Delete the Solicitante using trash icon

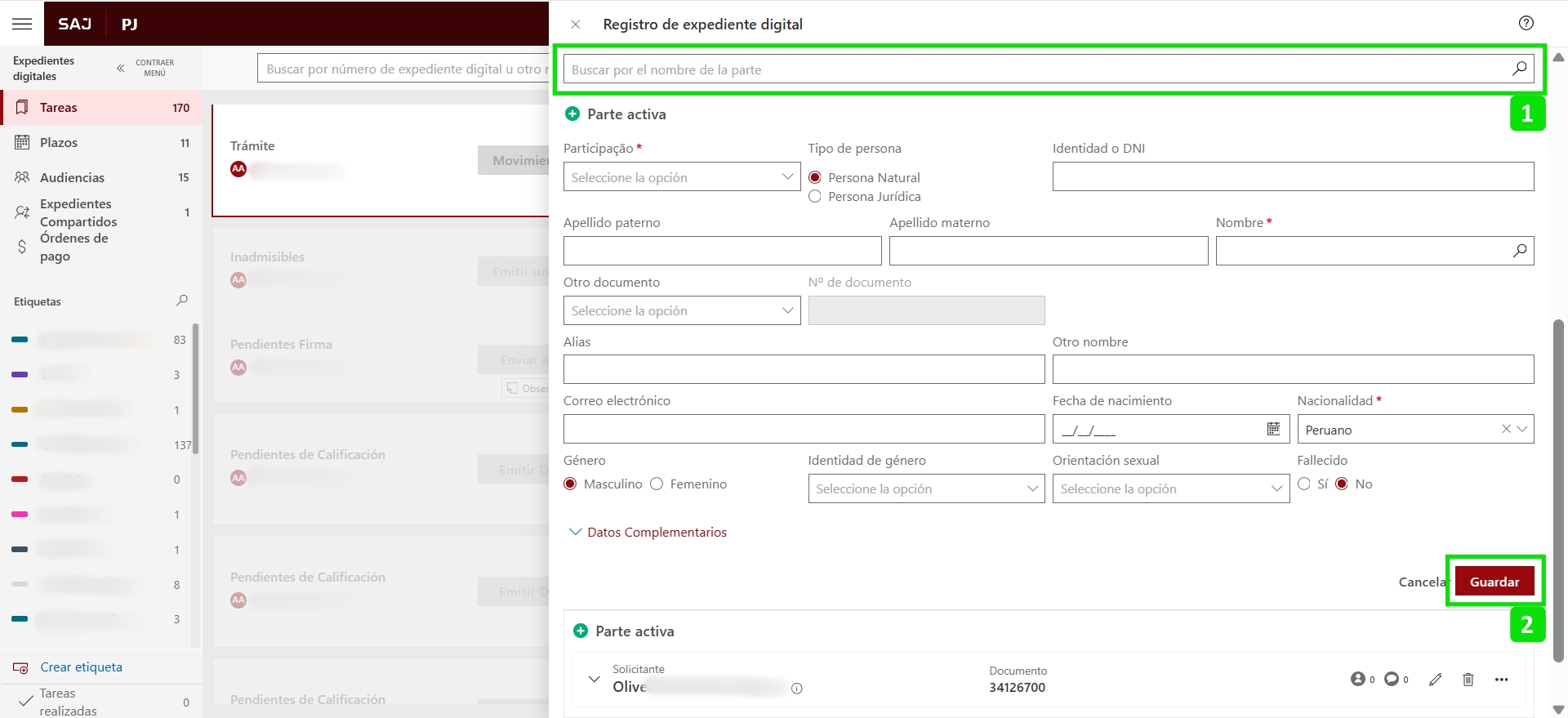click(x=1468, y=680)
